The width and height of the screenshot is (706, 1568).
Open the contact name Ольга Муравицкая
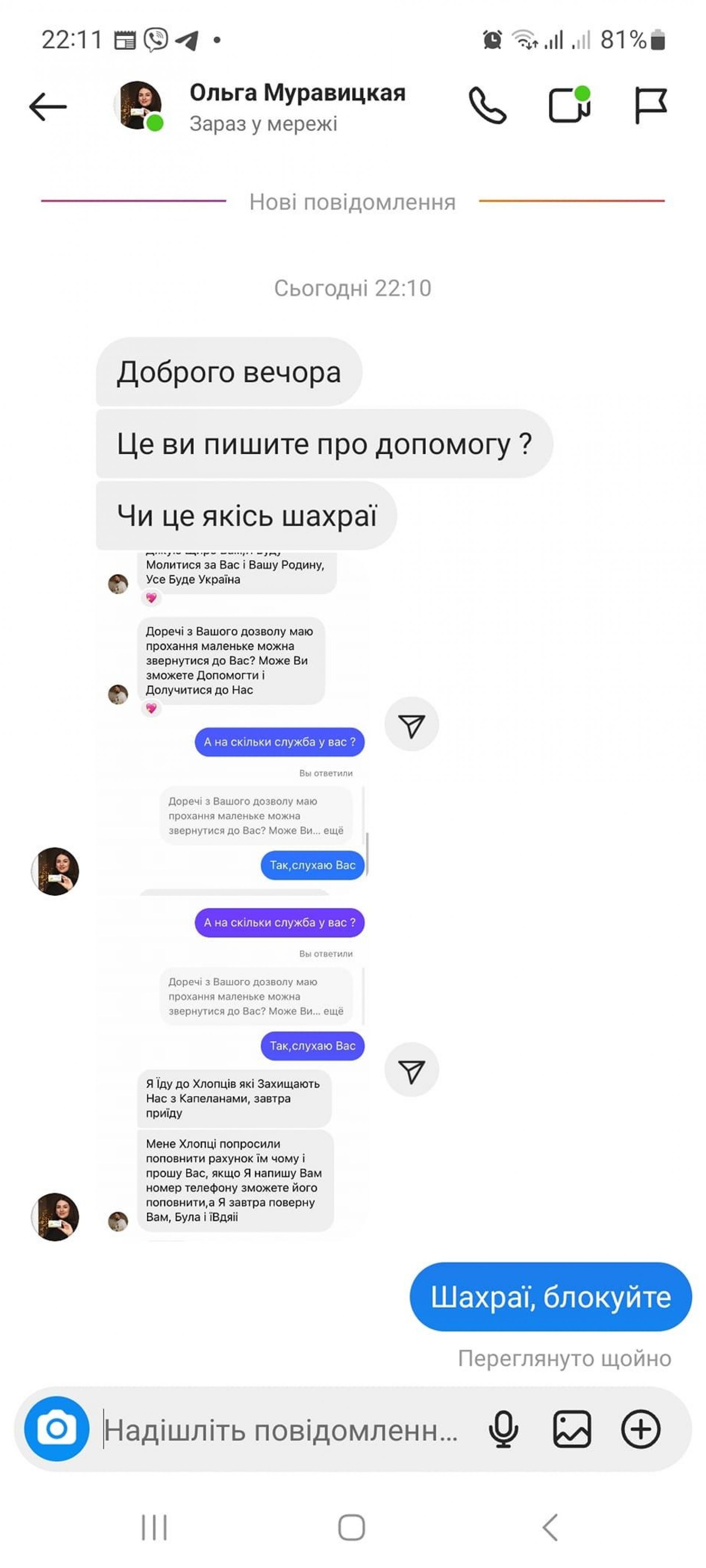click(297, 93)
